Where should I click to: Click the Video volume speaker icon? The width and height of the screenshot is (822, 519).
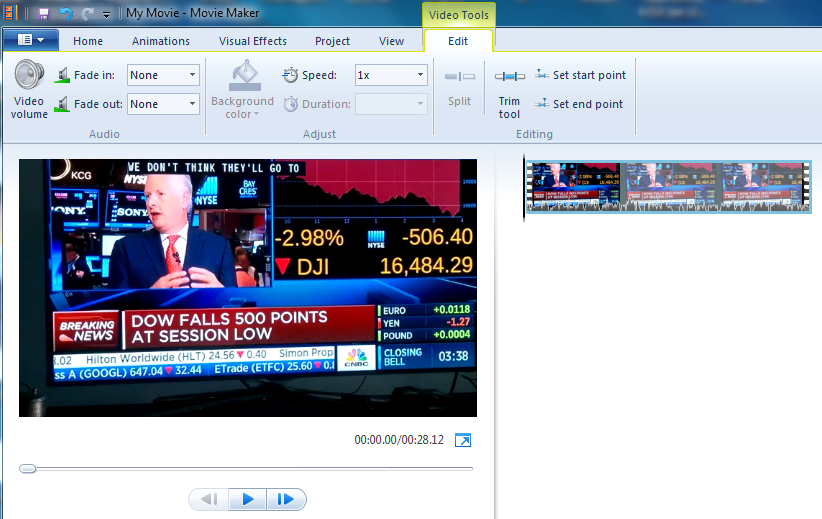click(x=29, y=74)
